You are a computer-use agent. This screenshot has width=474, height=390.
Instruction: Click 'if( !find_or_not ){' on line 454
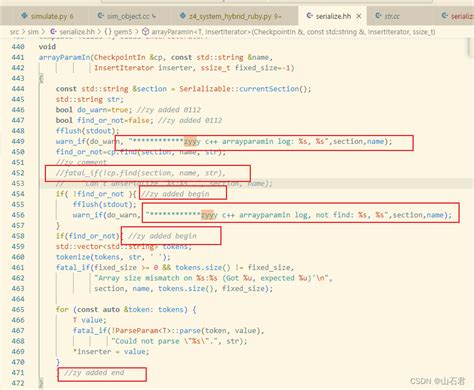(96, 194)
